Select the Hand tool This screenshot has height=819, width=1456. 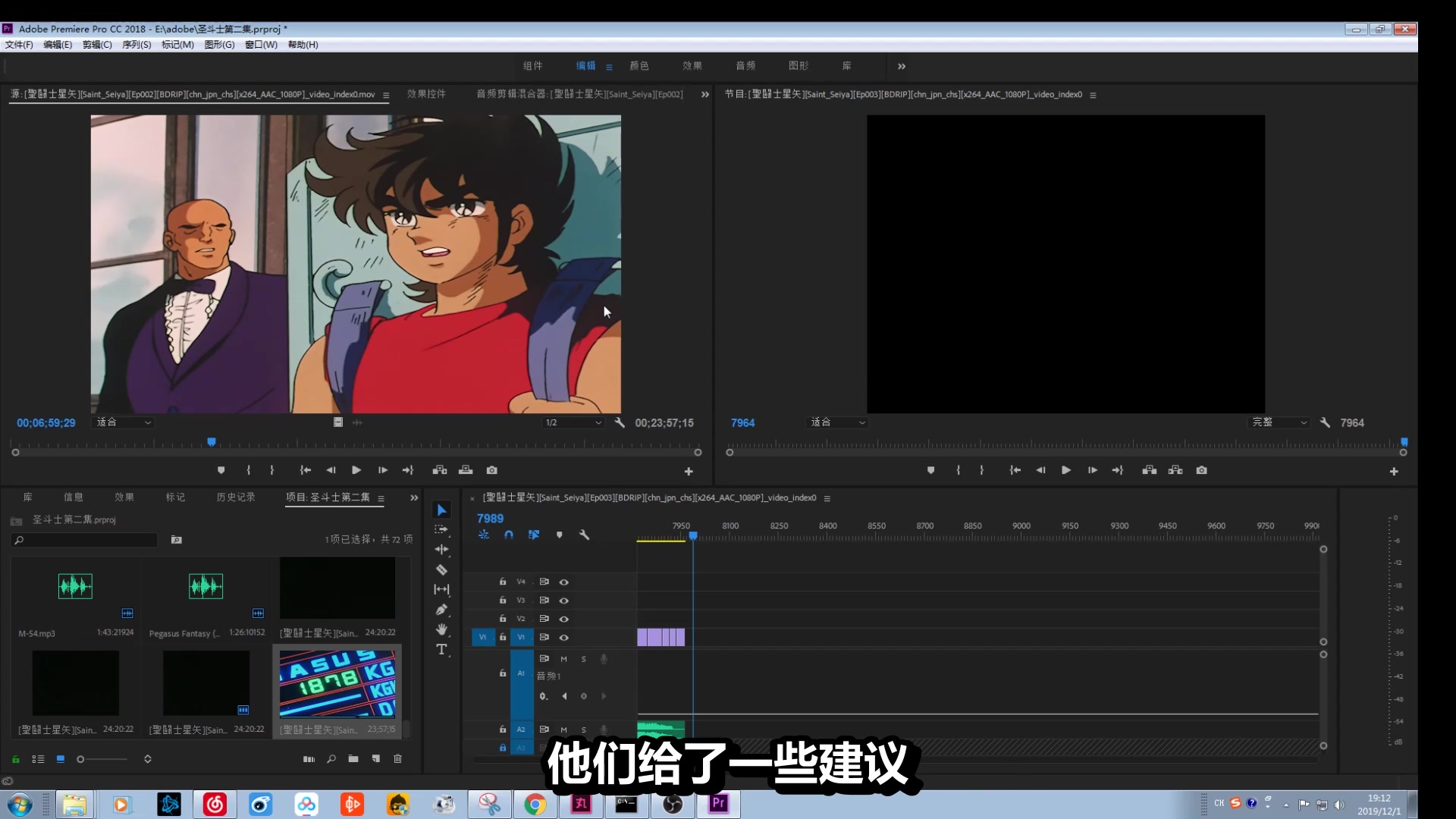(441, 629)
